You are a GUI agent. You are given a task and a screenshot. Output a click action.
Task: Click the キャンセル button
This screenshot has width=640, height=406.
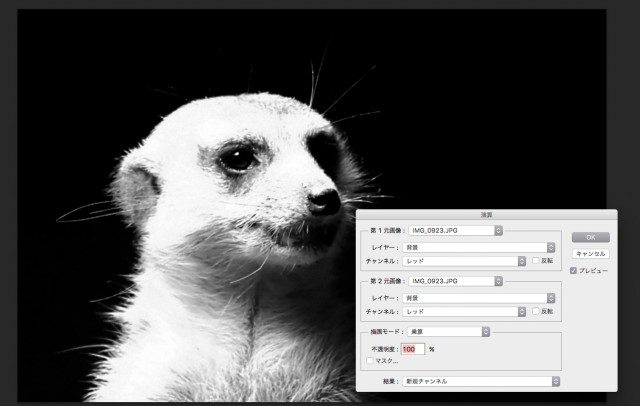[590, 254]
